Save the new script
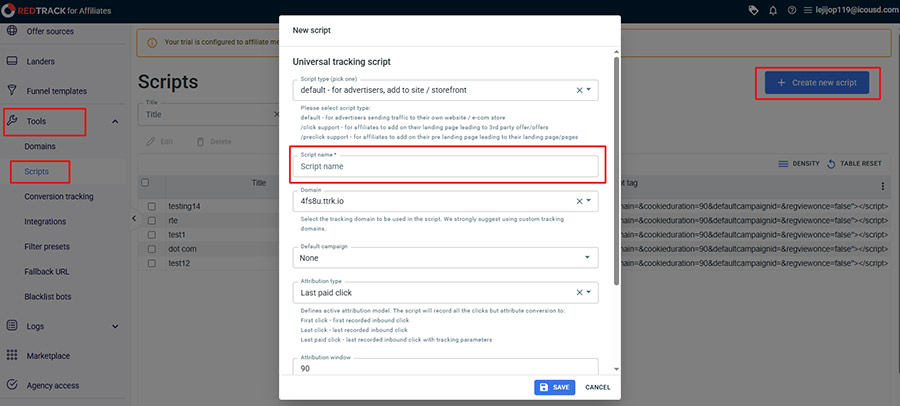Screen dimensions: 900x406 click(555, 387)
